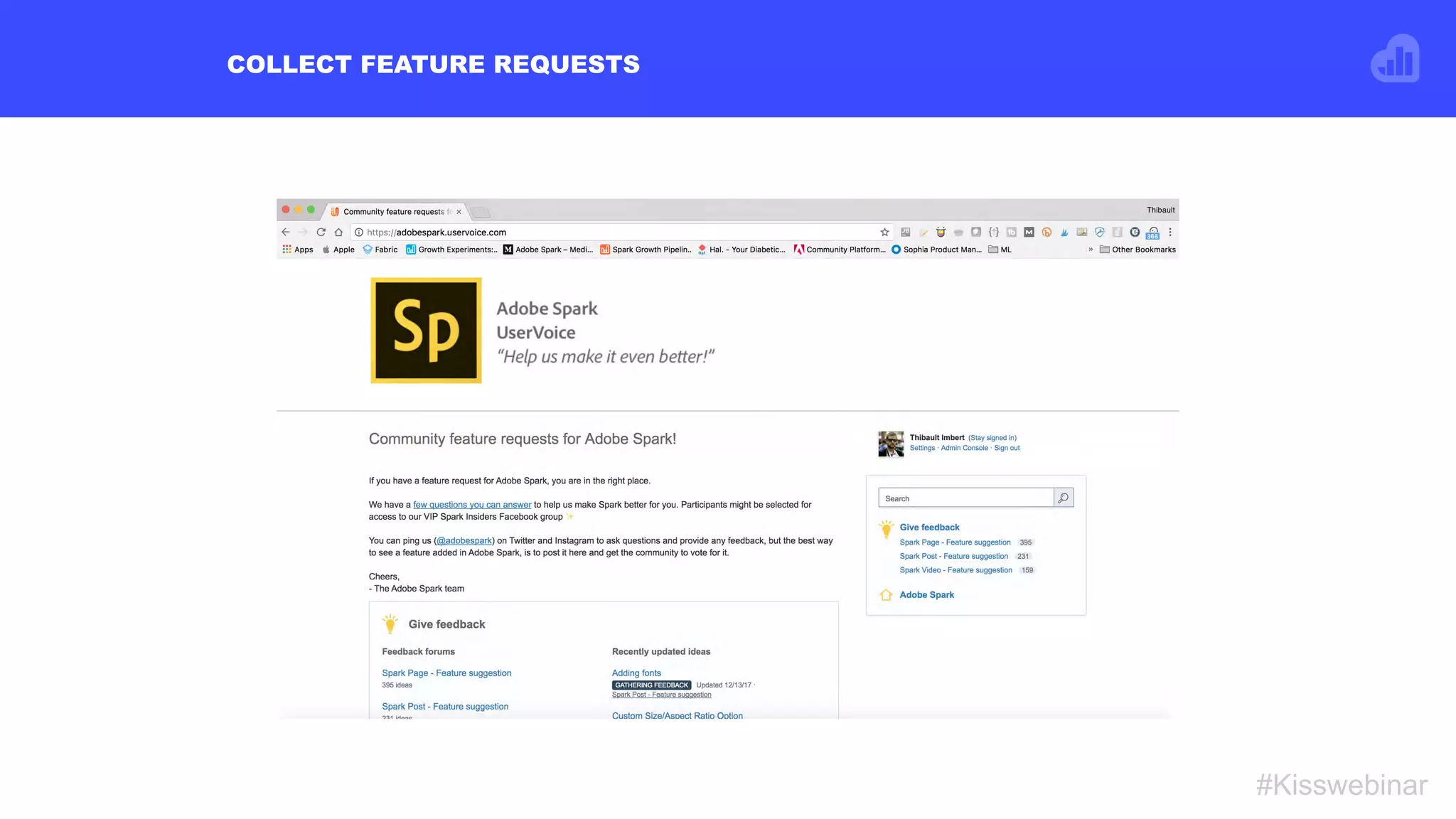Image resolution: width=1456 pixels, height=819 pixels.
Task: Open the Hal. - Your Diabetic... bookmark
Action: click(x=742, y=250)
